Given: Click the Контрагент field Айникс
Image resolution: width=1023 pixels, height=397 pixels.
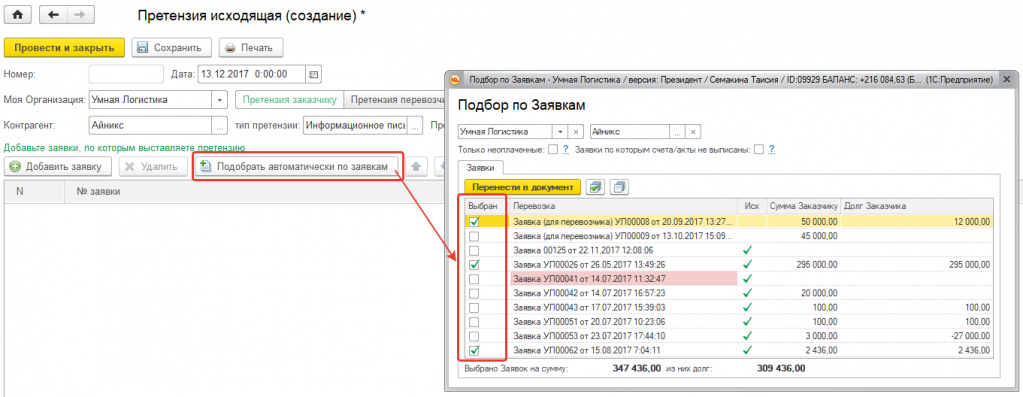Looking at the screenshot, I should click(151, 125).
